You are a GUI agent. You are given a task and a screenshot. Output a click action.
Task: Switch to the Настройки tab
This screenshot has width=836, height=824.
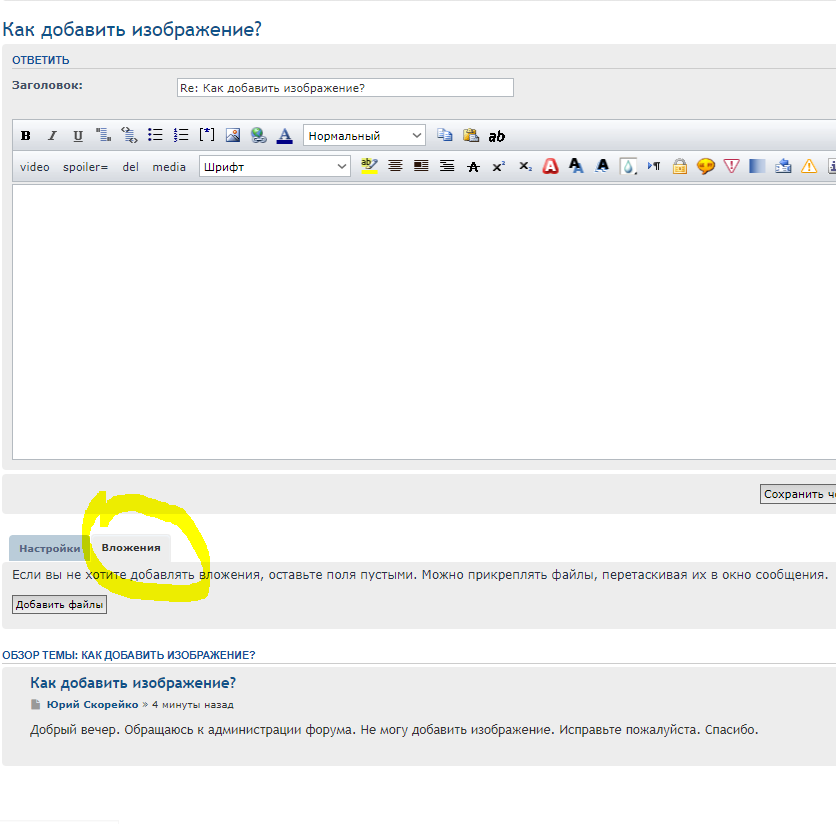tap(49, 548)
